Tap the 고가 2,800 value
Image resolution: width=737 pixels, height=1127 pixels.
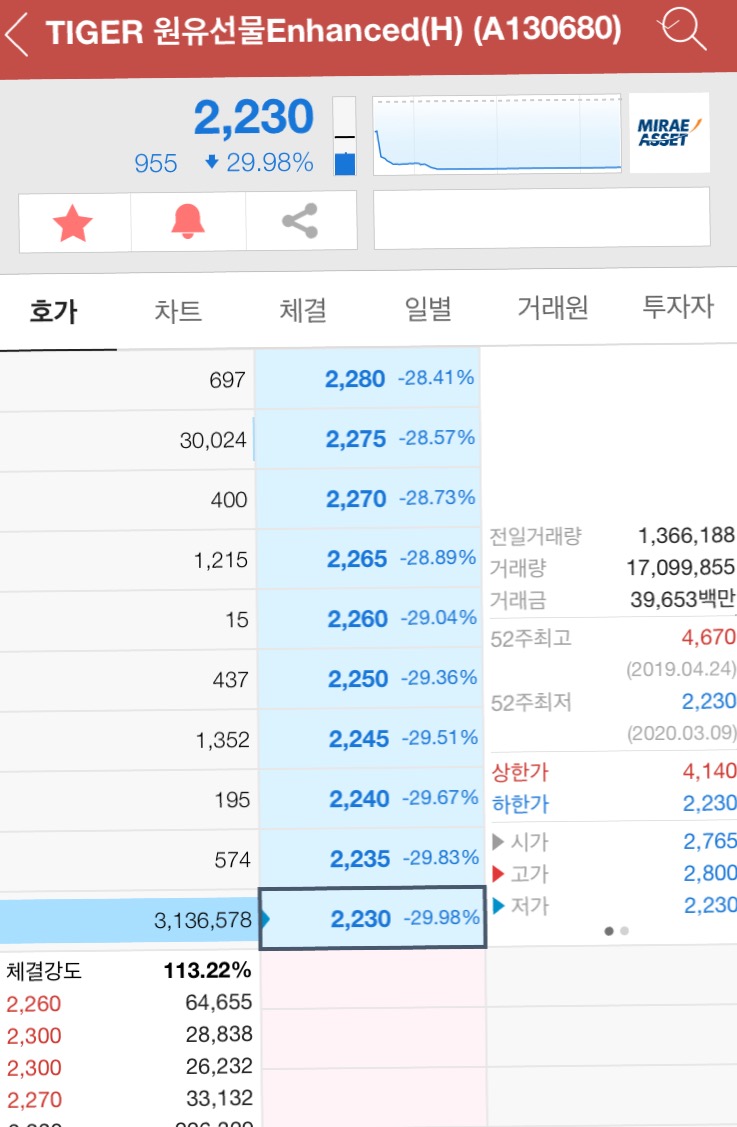pos(710,873)
